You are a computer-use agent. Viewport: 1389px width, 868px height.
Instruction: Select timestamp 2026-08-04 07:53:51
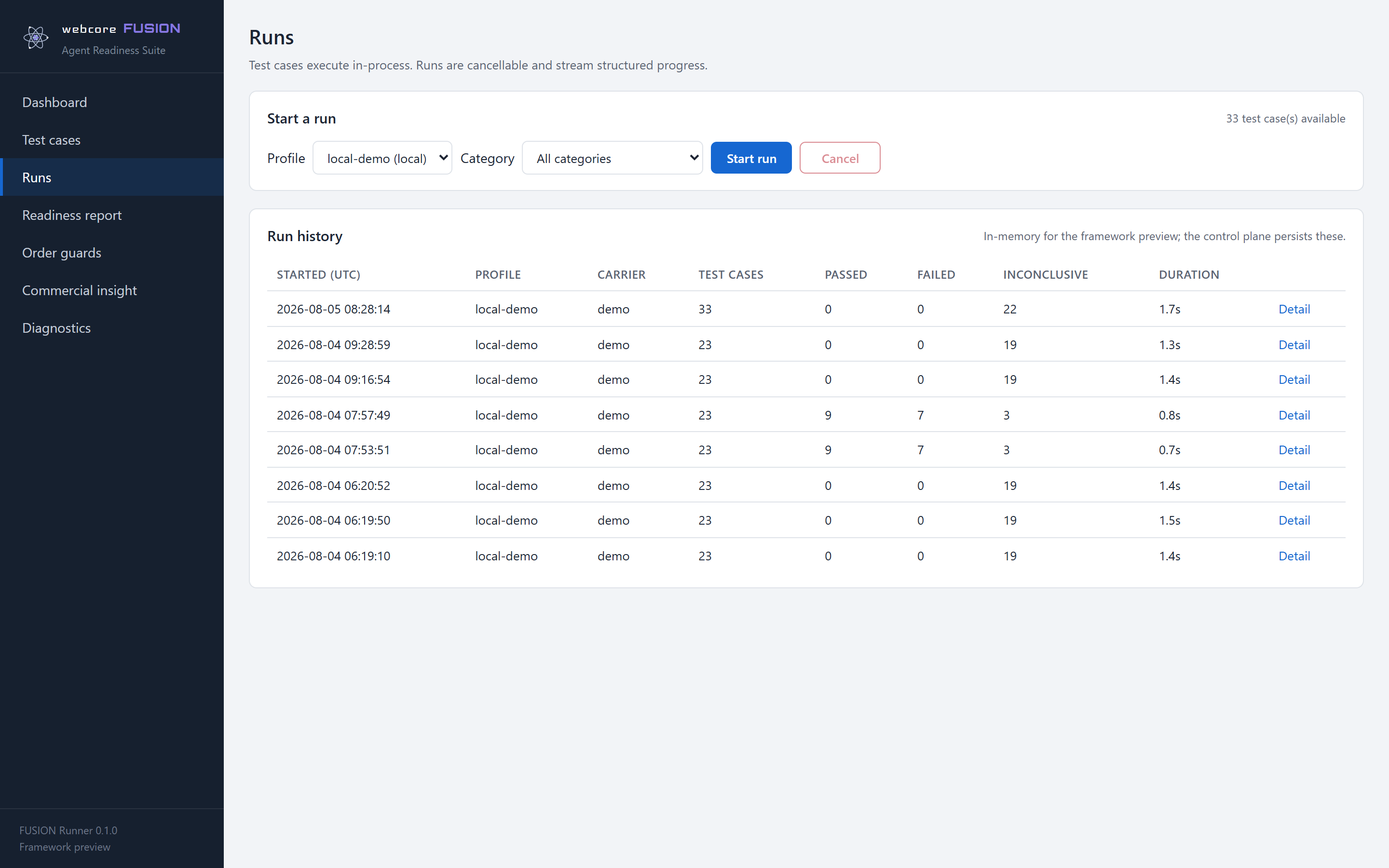pyautogui.click(x=333, y=450)
